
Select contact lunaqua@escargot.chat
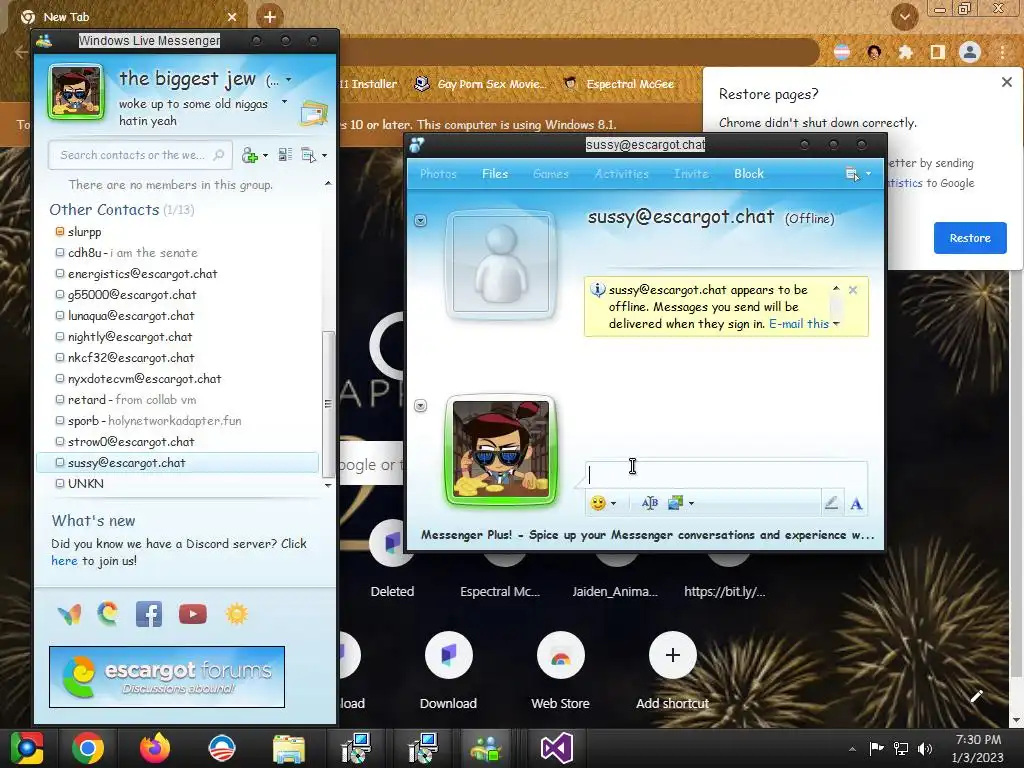131,316
